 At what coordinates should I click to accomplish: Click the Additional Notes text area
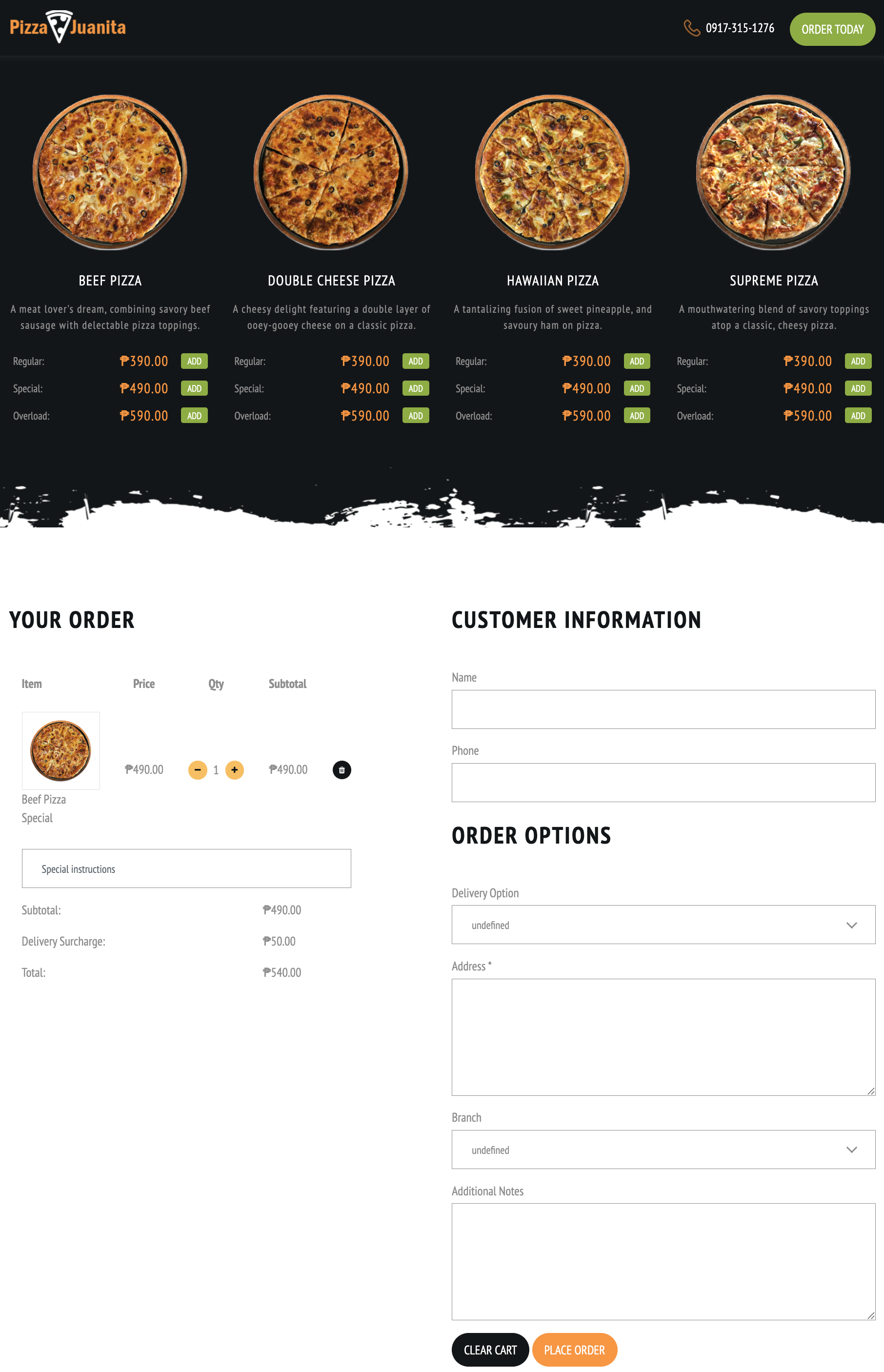tap(663, 1262)
